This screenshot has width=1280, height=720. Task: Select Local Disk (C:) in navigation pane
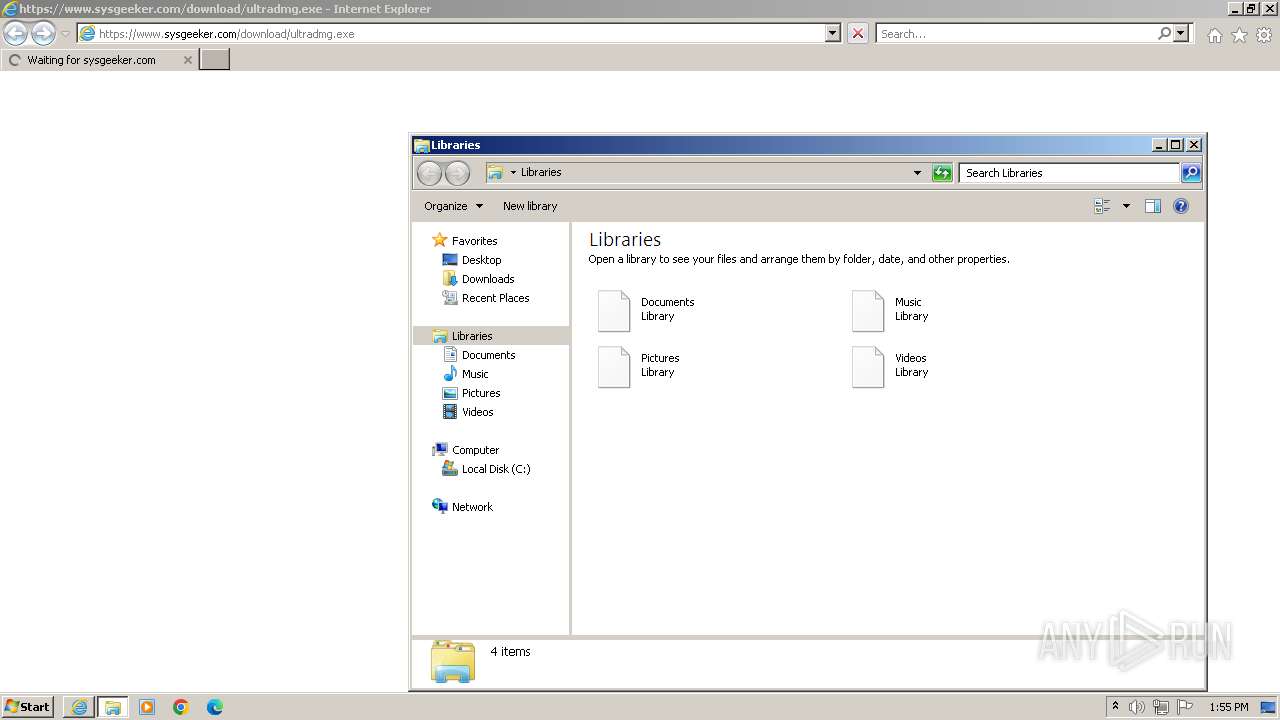tap(496, 469)
